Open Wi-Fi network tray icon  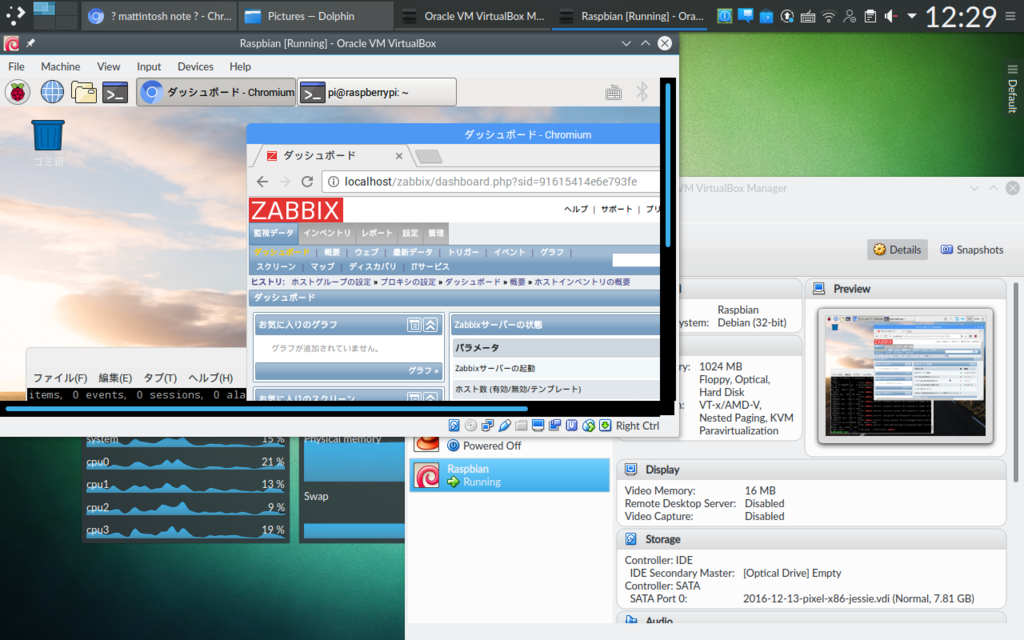tap(829, 16)
